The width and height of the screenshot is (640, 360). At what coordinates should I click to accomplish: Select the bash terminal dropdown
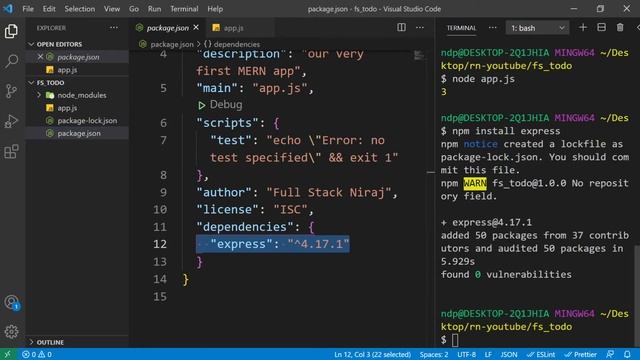537,28
